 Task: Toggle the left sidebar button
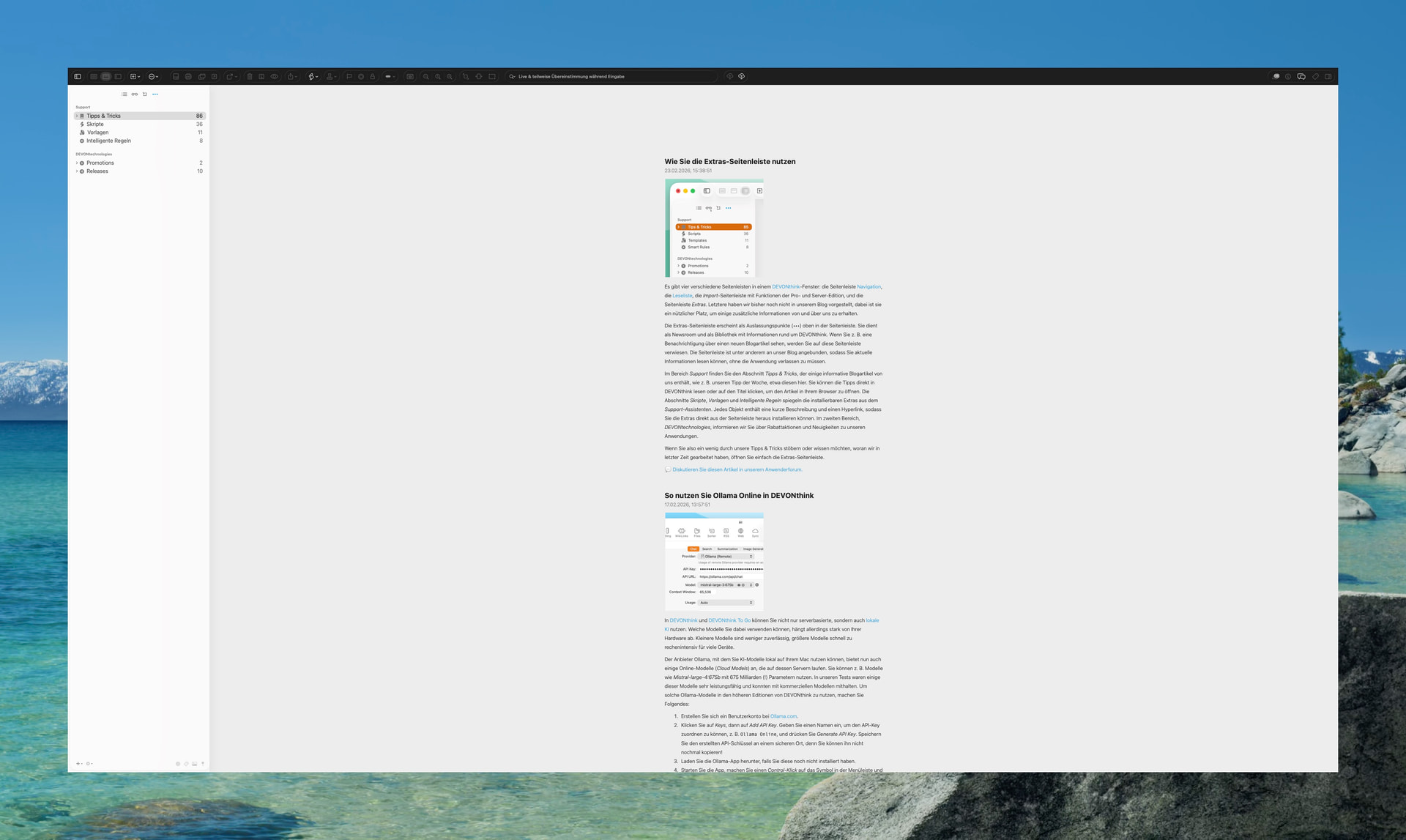click(x=78, y=76)
